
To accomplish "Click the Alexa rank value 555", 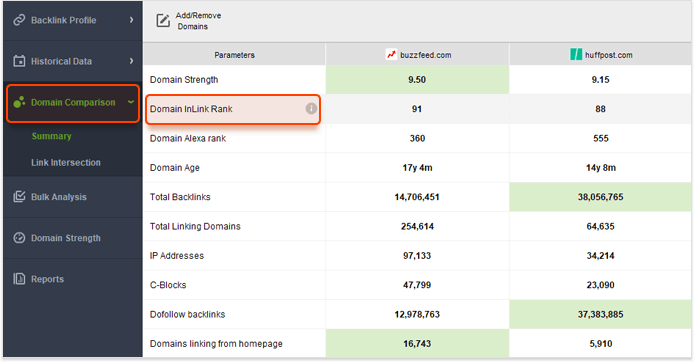I will [601, 139].
